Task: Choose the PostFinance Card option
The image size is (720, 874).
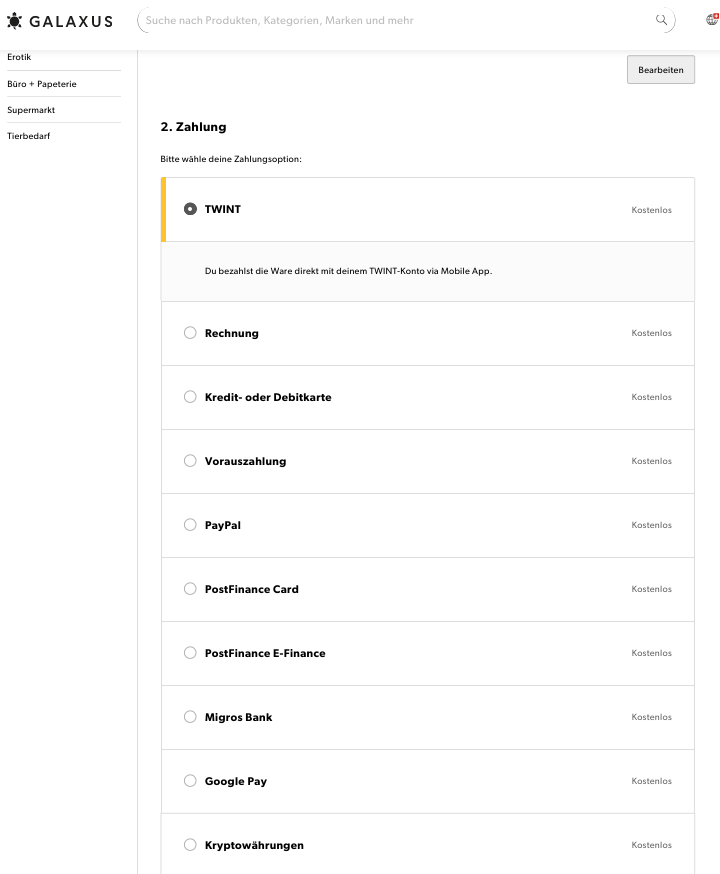Action: click(190, 589)
